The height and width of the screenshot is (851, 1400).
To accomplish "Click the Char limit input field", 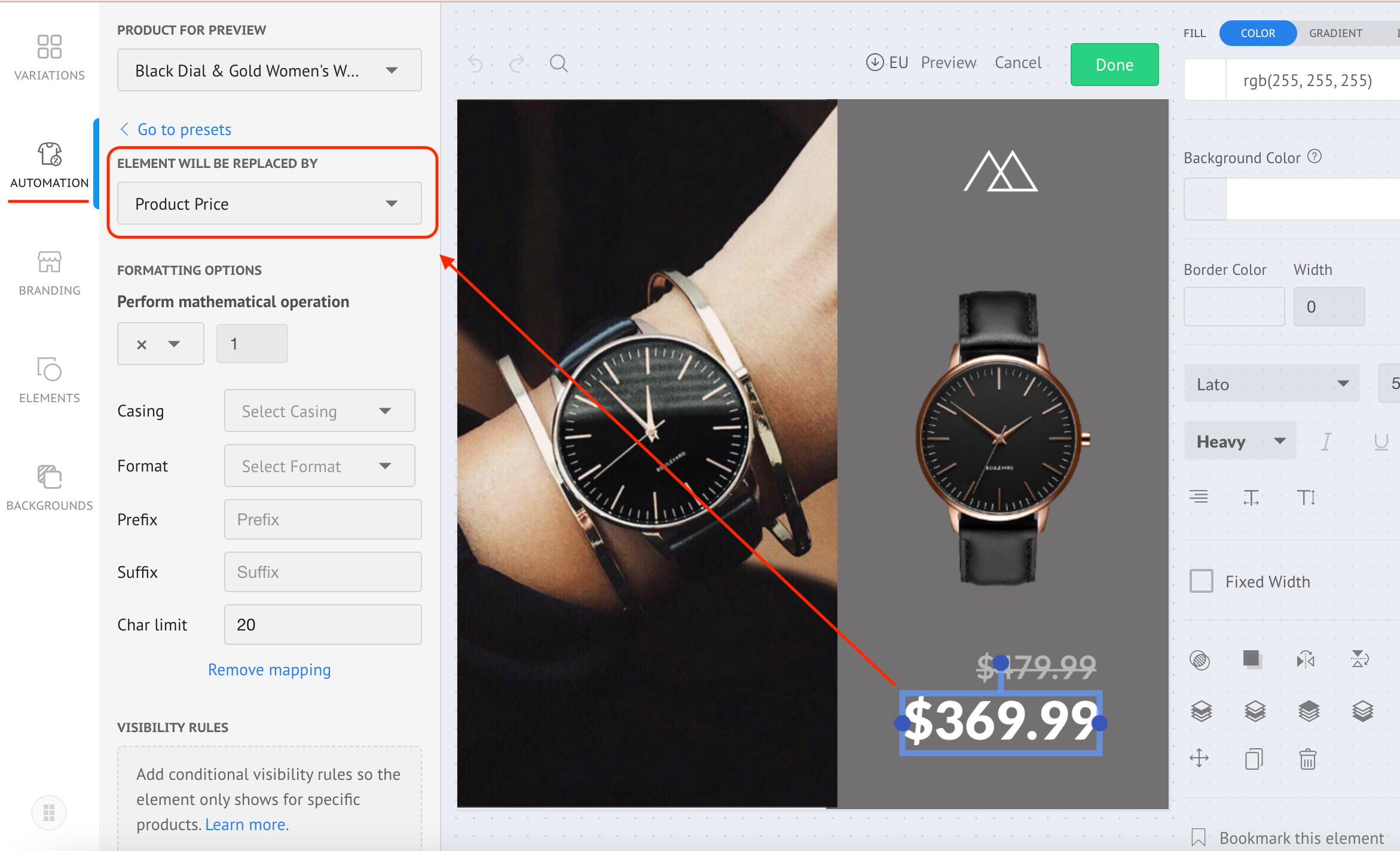I will [323, 625].
